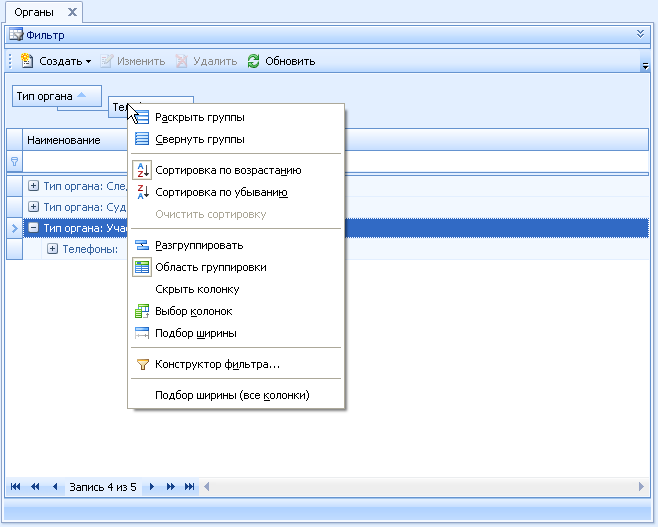Jump to the last record
This screenshot has width=658, height=527.
(x=189, y=487)
